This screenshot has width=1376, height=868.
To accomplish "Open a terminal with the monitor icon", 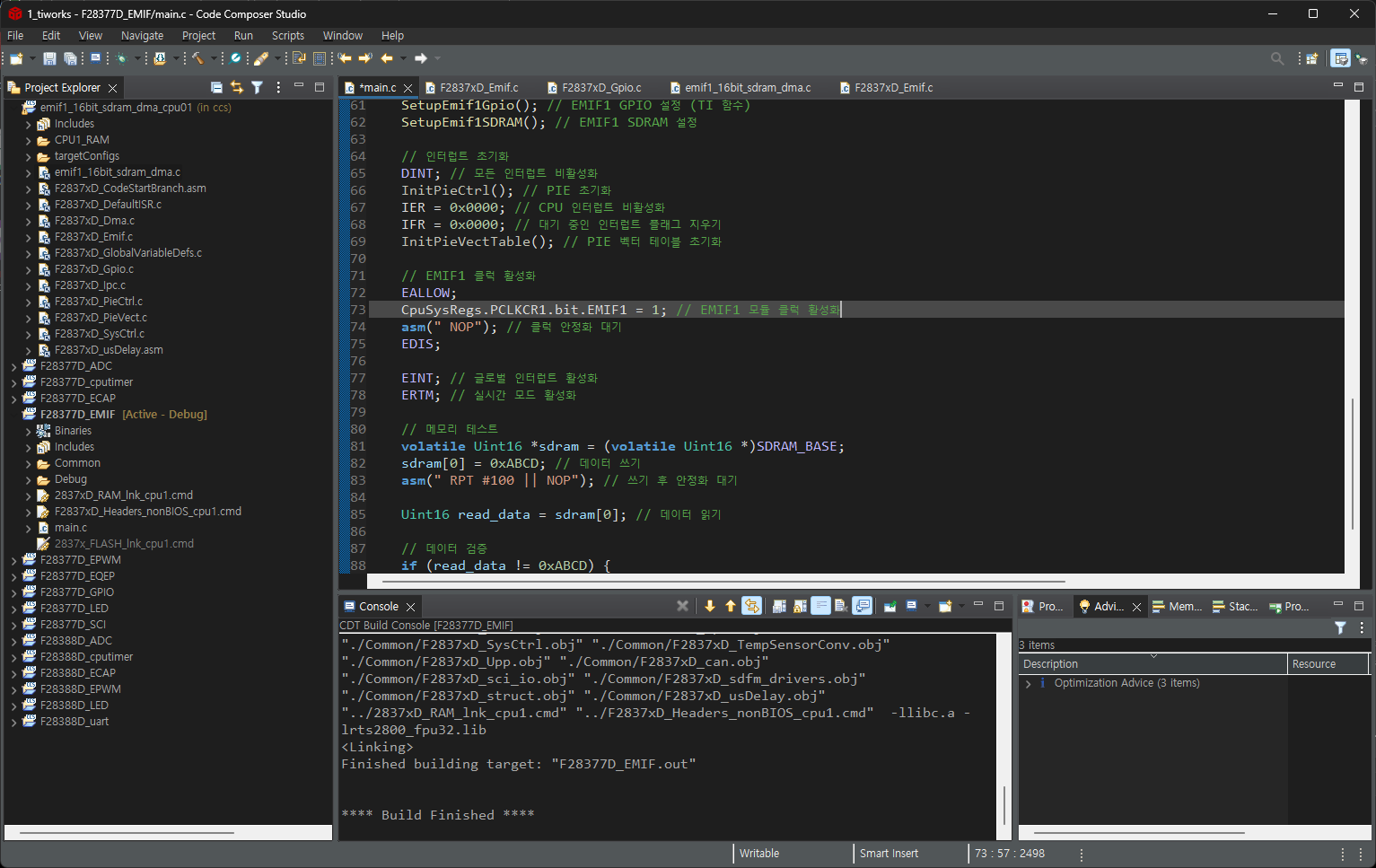I will (x=95, y=58).
